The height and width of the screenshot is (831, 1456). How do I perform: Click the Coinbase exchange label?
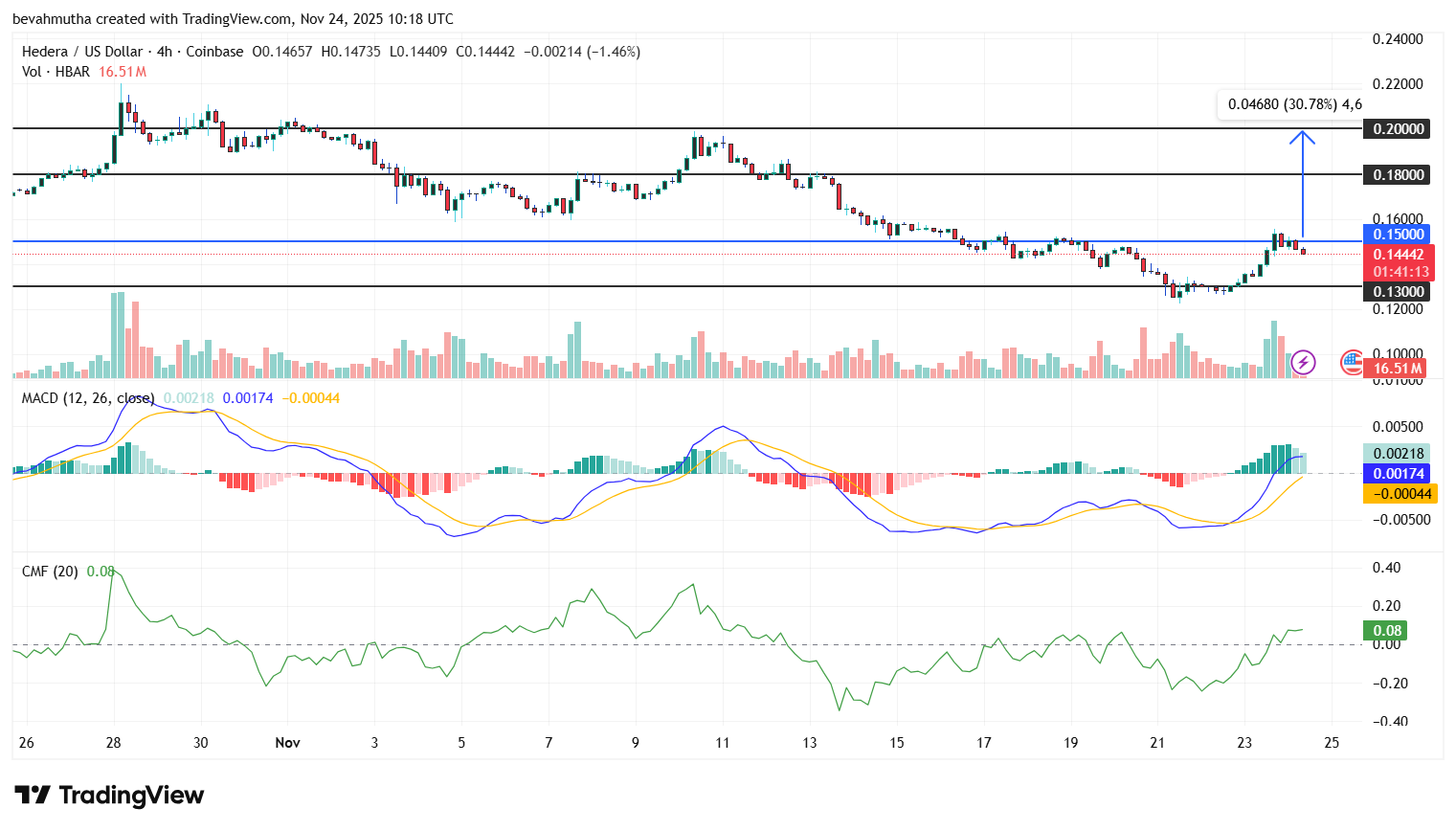pos(214,52)
